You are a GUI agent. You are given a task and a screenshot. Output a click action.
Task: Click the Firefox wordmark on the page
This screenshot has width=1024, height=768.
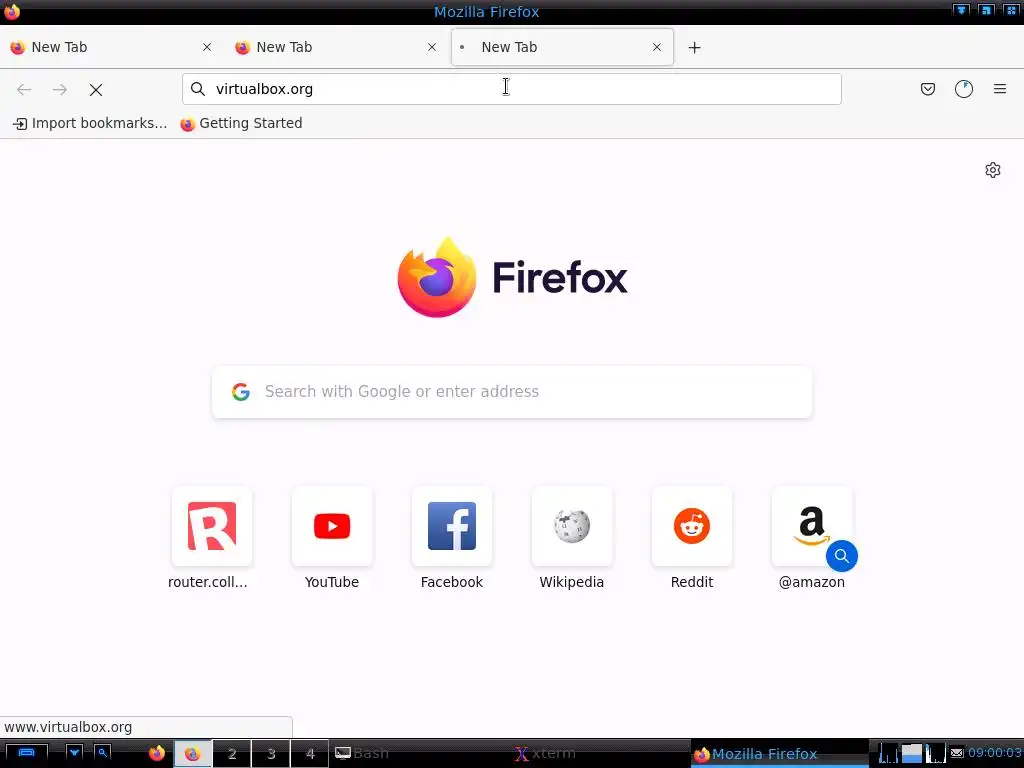click(560, 278)
